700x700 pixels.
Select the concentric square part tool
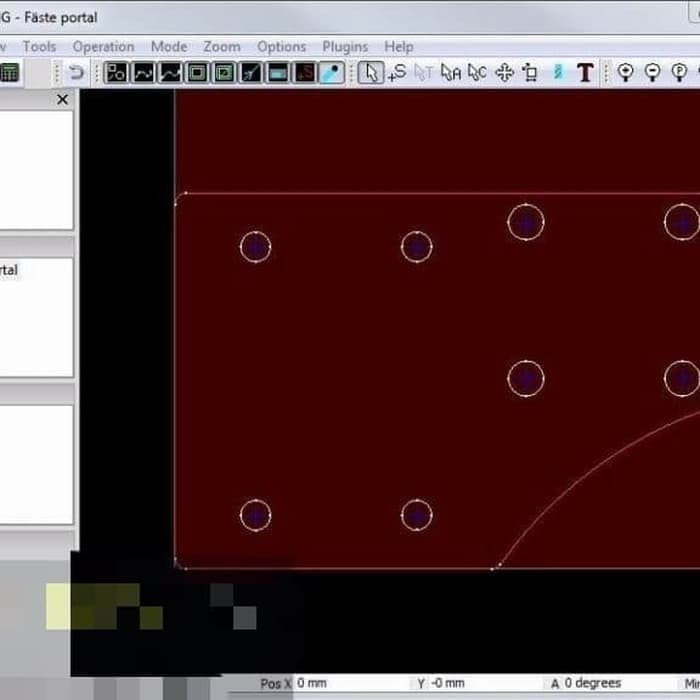197,72
